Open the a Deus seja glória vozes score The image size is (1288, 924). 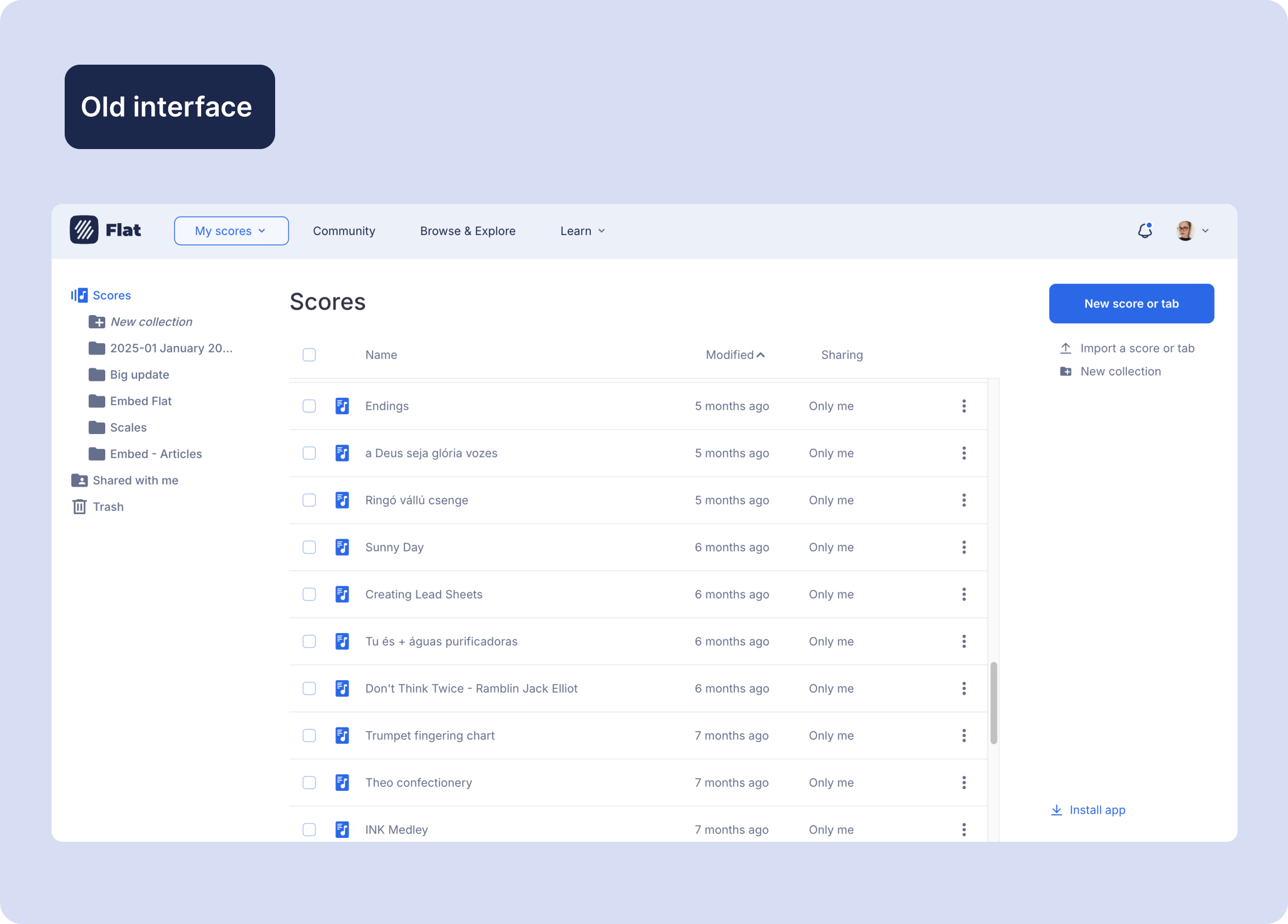tap(431, 453)
